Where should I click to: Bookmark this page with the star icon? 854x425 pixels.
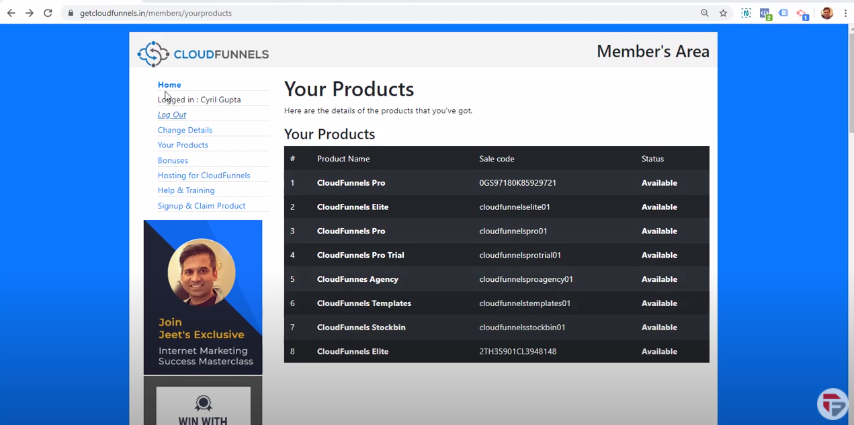(x=723, y=13)
